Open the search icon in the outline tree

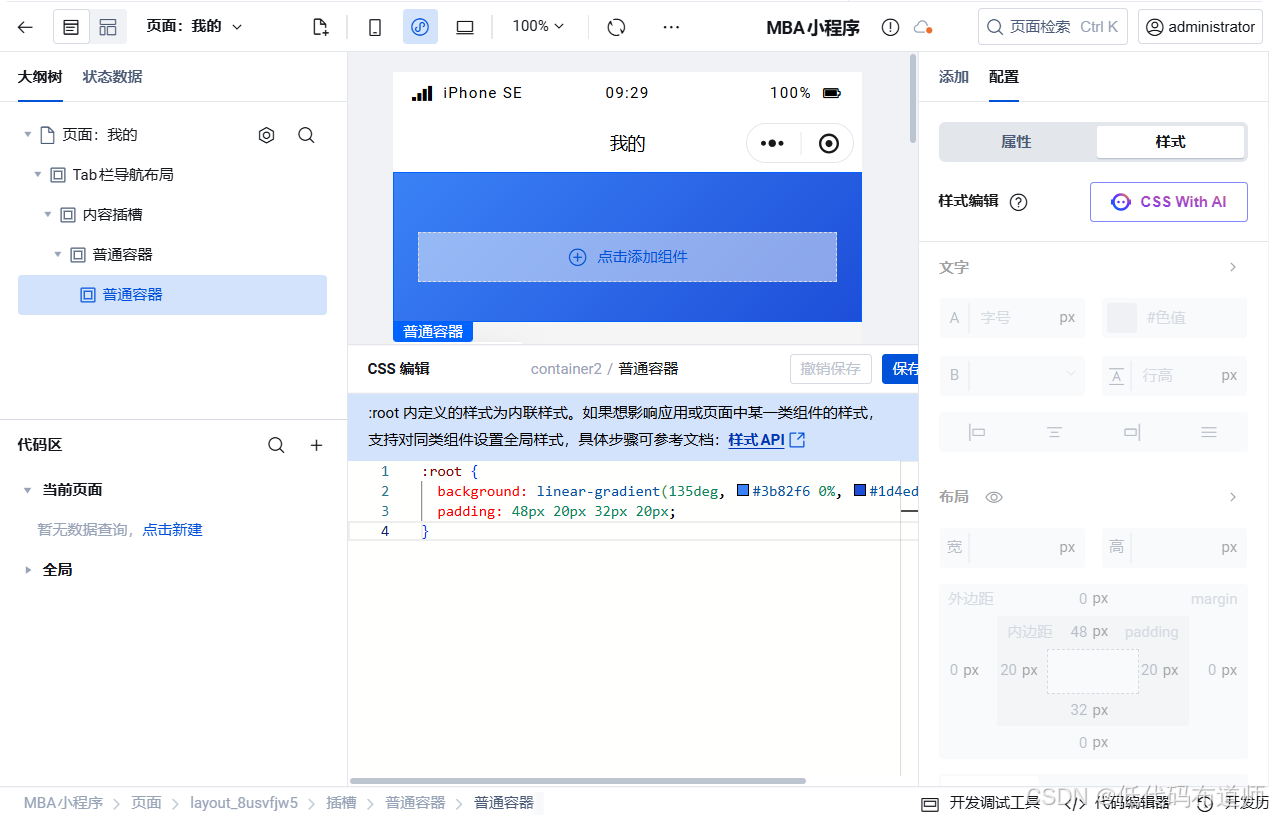point(307,134)
